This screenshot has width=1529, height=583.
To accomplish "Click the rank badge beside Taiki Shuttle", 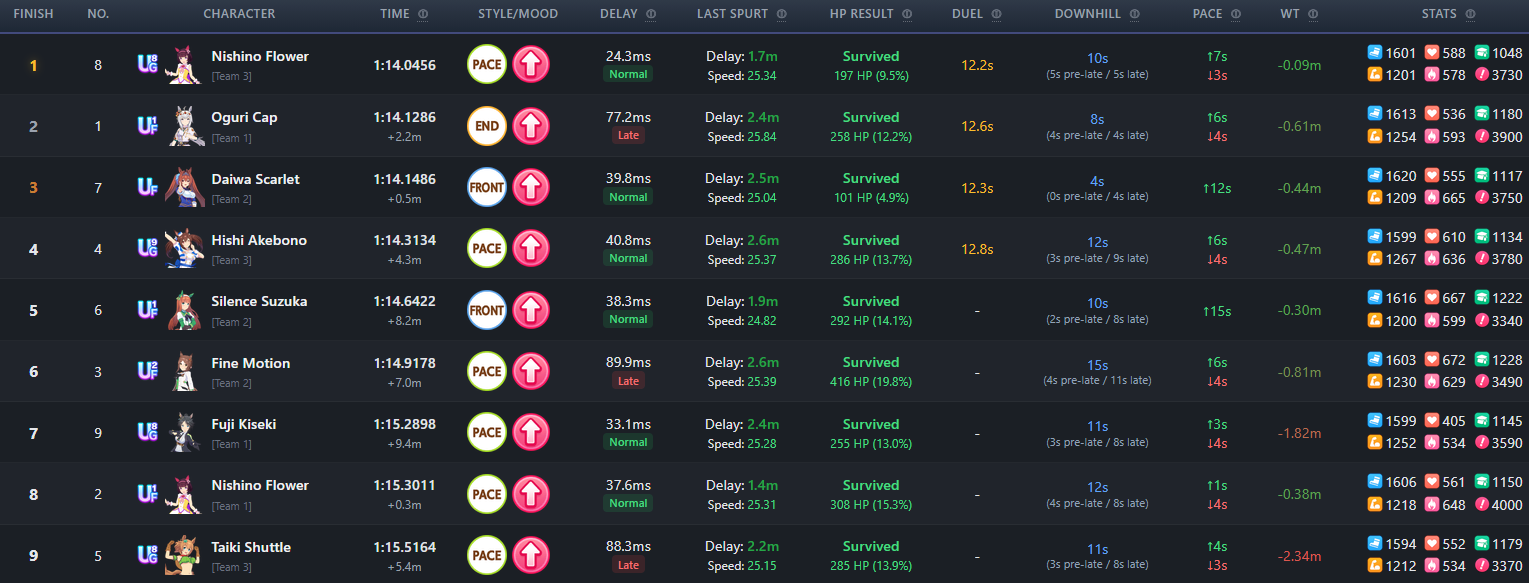I will pos(147,555).
